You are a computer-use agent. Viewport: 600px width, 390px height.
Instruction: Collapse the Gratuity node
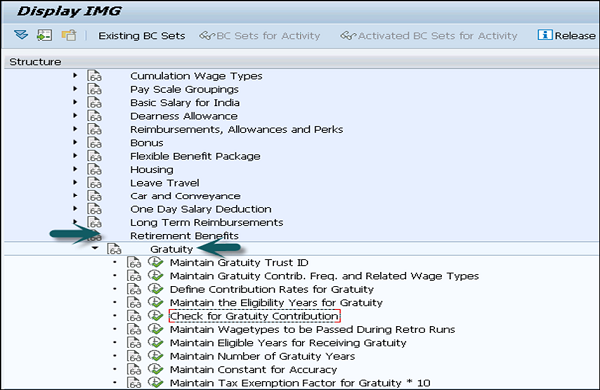point(95,248)
